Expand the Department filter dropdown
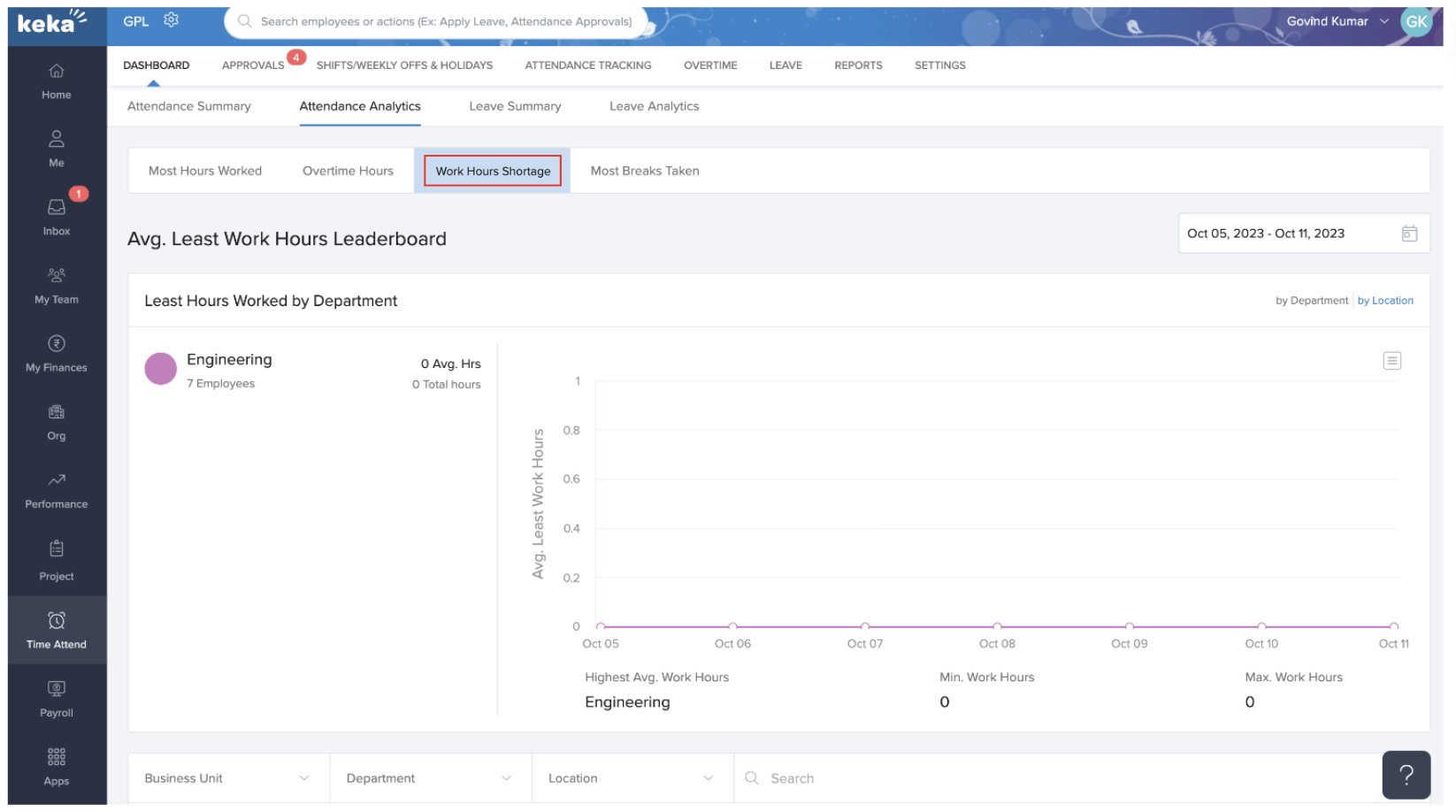The image size is (1456, 812). [430, 778]
